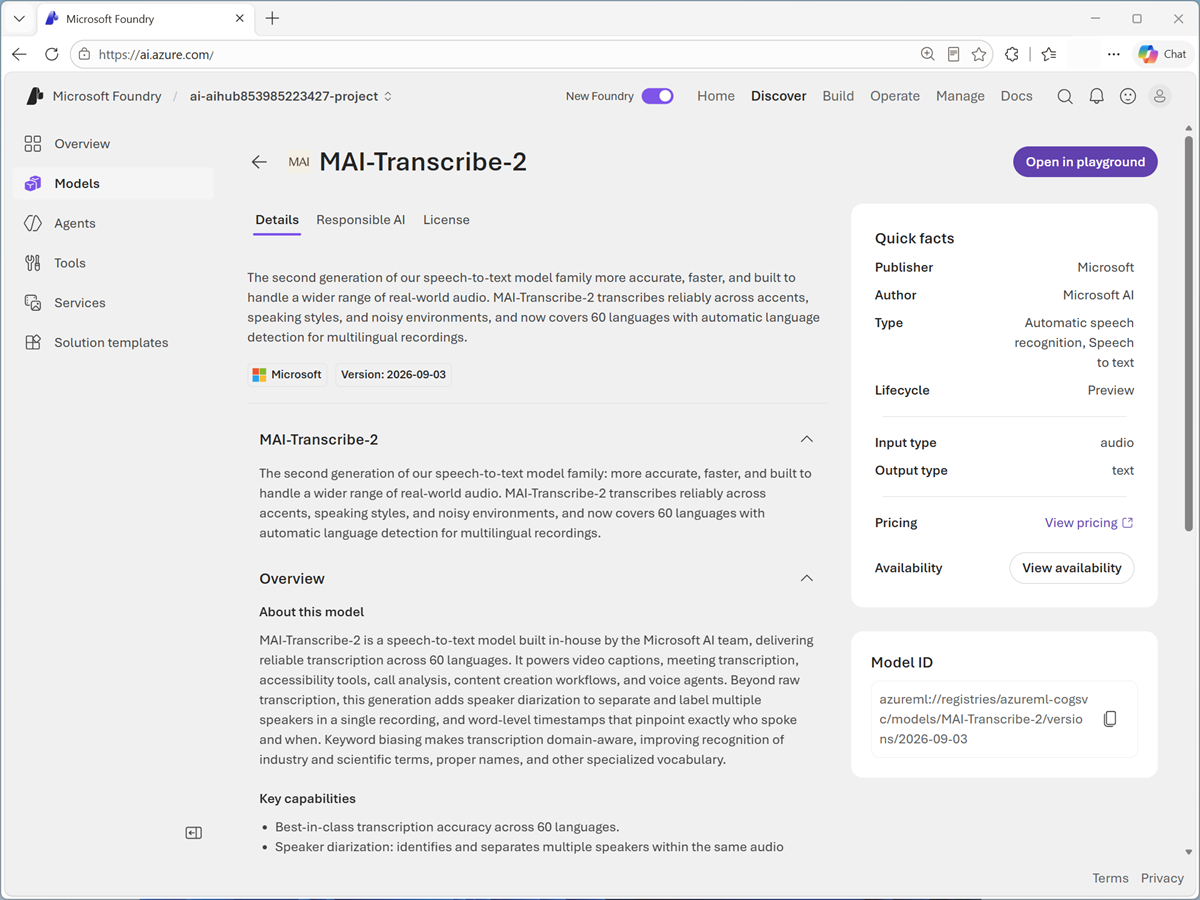The width and height of the screenshot is (1200, 900).
Task: Close the Microsoft Foundry browser tab
Action: (239, 18)
